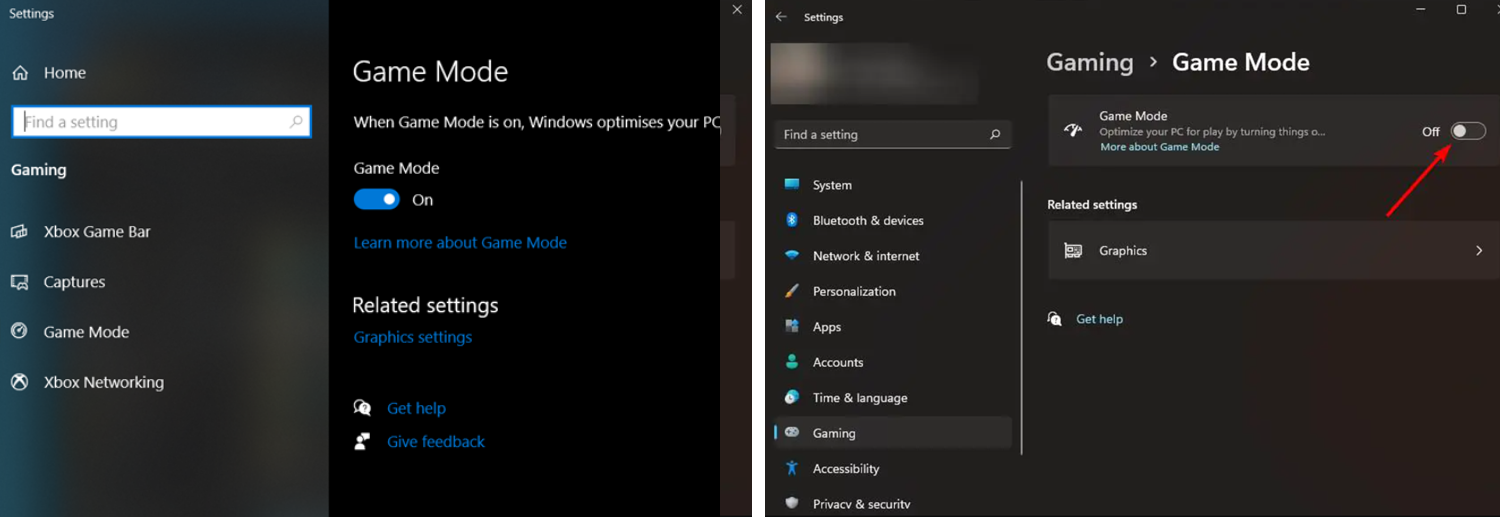Minimize the Windows 11 Settings window
The height and width of the screenshot is (517, 1500).
pos(1421,9)
